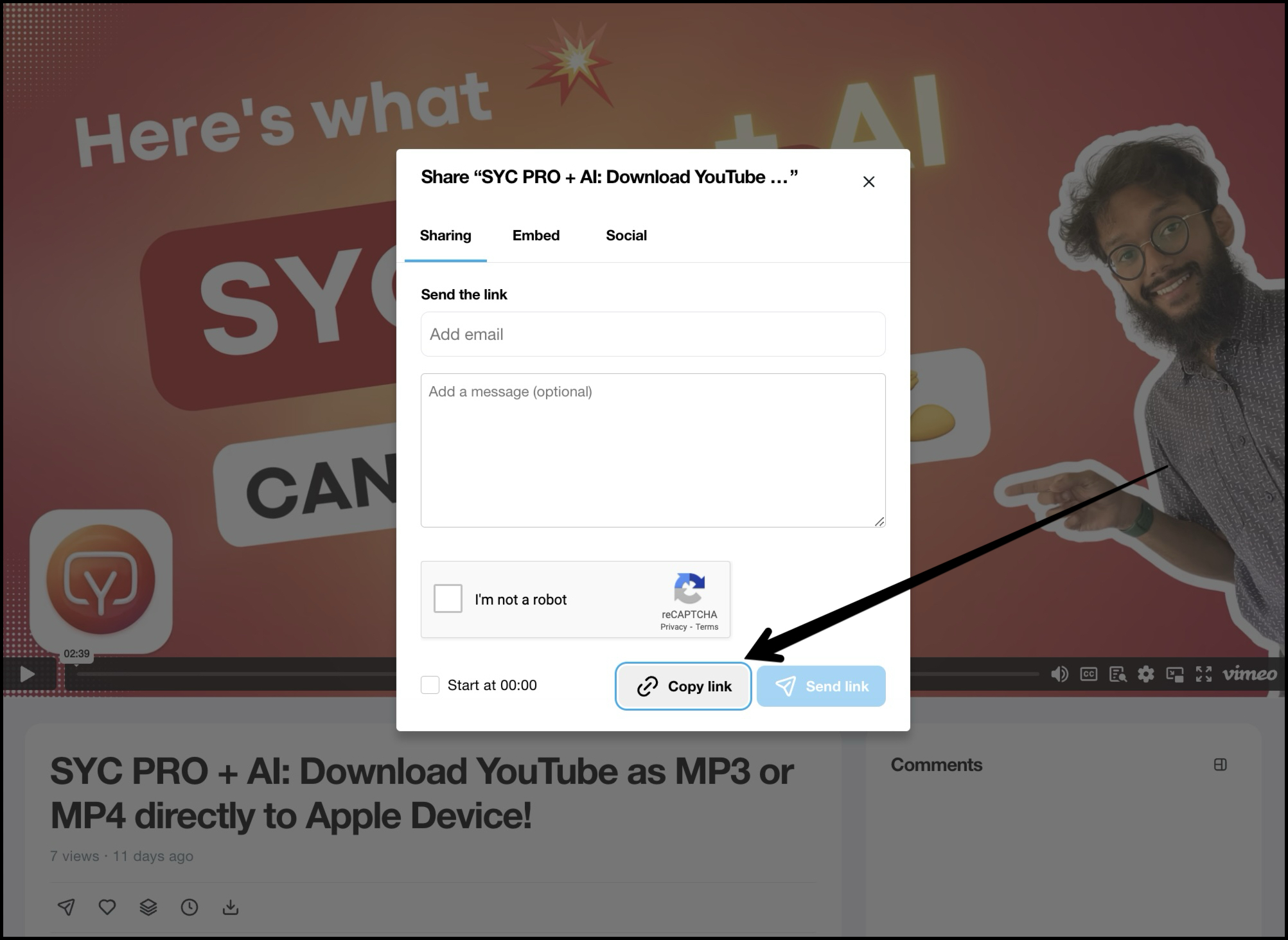Collapse the Comments panel
This screenshot has width=1288, height=940.
click(1221, 765)
